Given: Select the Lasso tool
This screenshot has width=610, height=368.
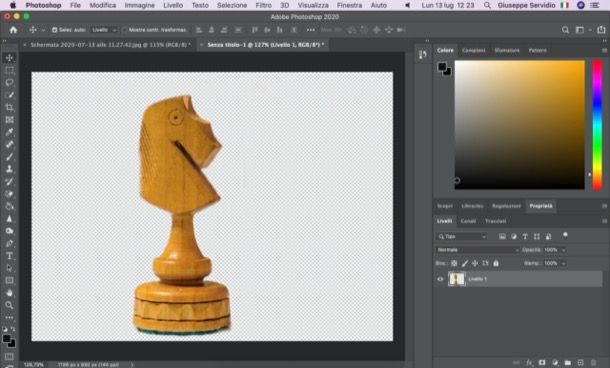Looking at the screenshot, I should [x=9, y=82].
